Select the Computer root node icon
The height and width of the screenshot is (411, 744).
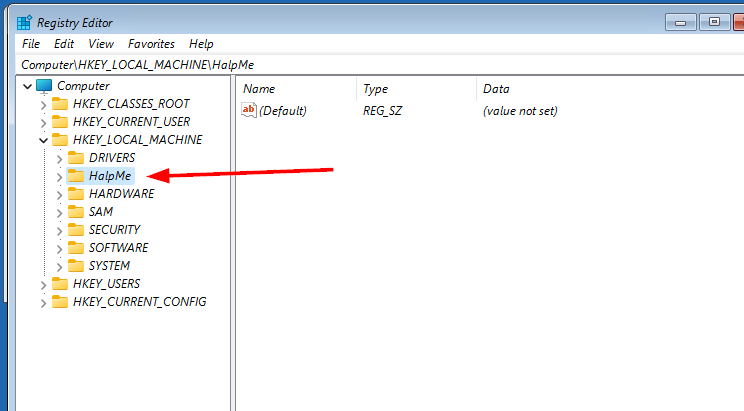click(x=43, y=86)
